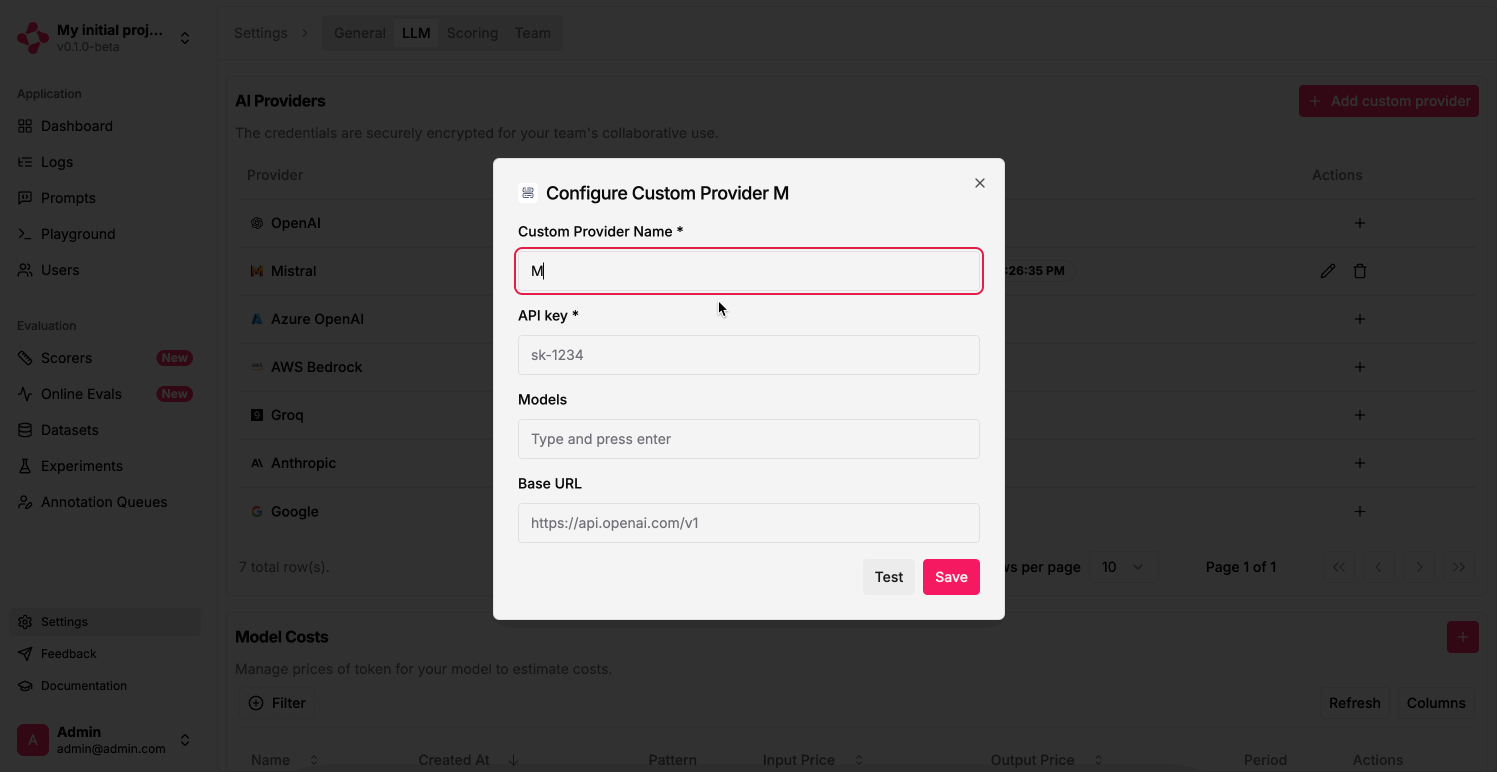Open the Playground from the sidebar
Viewport: 1497px width, 772px height.
77,233
